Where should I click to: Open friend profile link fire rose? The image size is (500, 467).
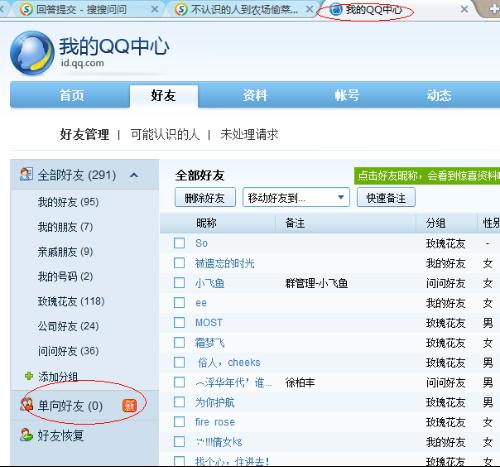tap(215, 422)
